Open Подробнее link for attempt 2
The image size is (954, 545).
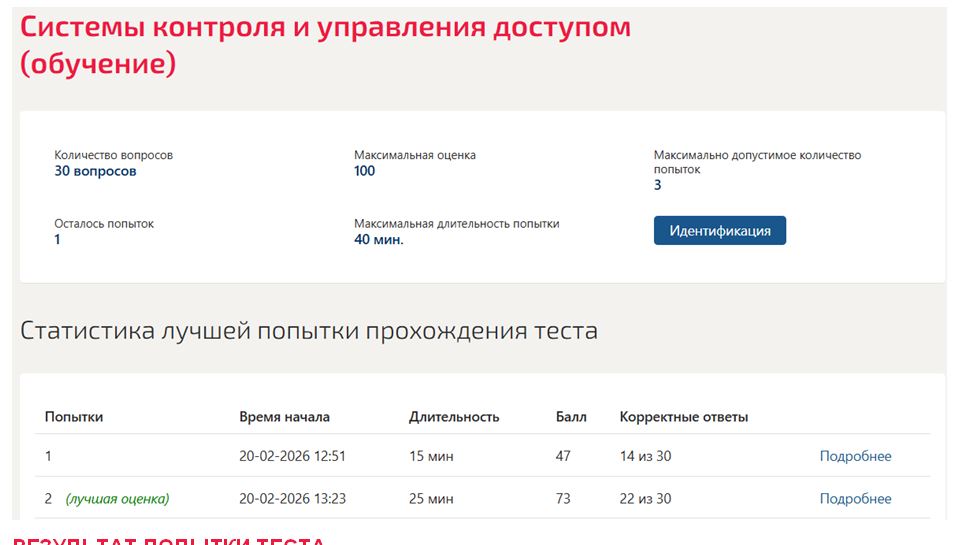click(855, 499)
